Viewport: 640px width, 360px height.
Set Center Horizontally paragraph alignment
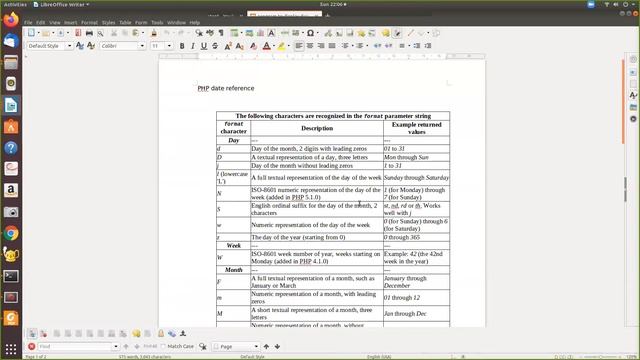[310, 46]
